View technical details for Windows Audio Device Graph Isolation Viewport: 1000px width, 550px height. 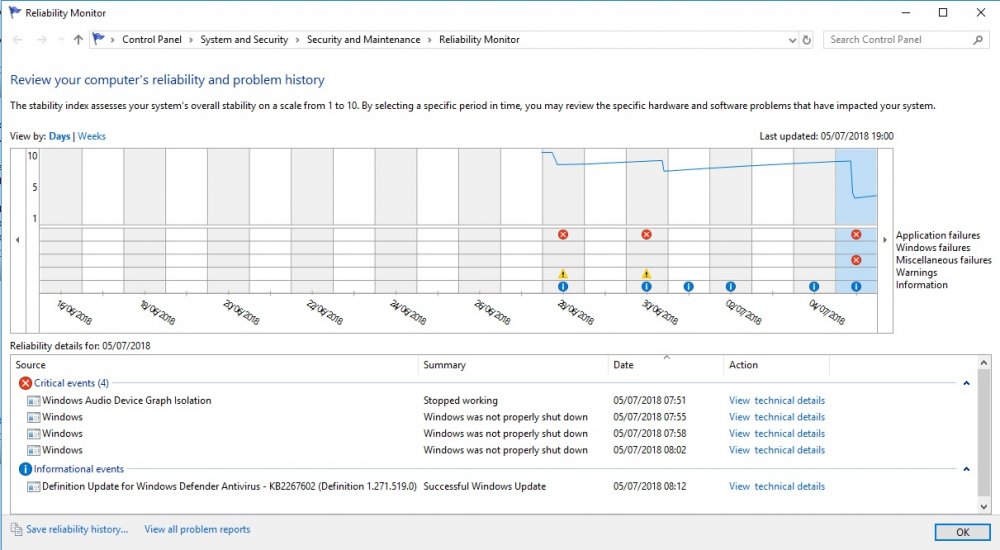777,400
